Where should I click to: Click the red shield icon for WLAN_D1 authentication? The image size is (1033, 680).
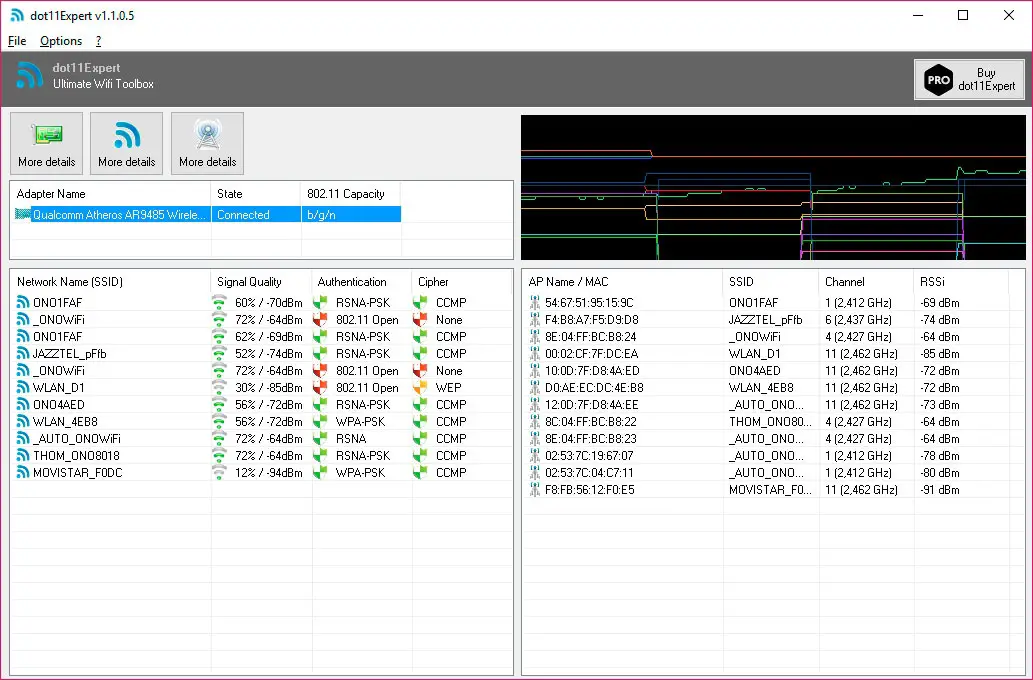point(322,388)
